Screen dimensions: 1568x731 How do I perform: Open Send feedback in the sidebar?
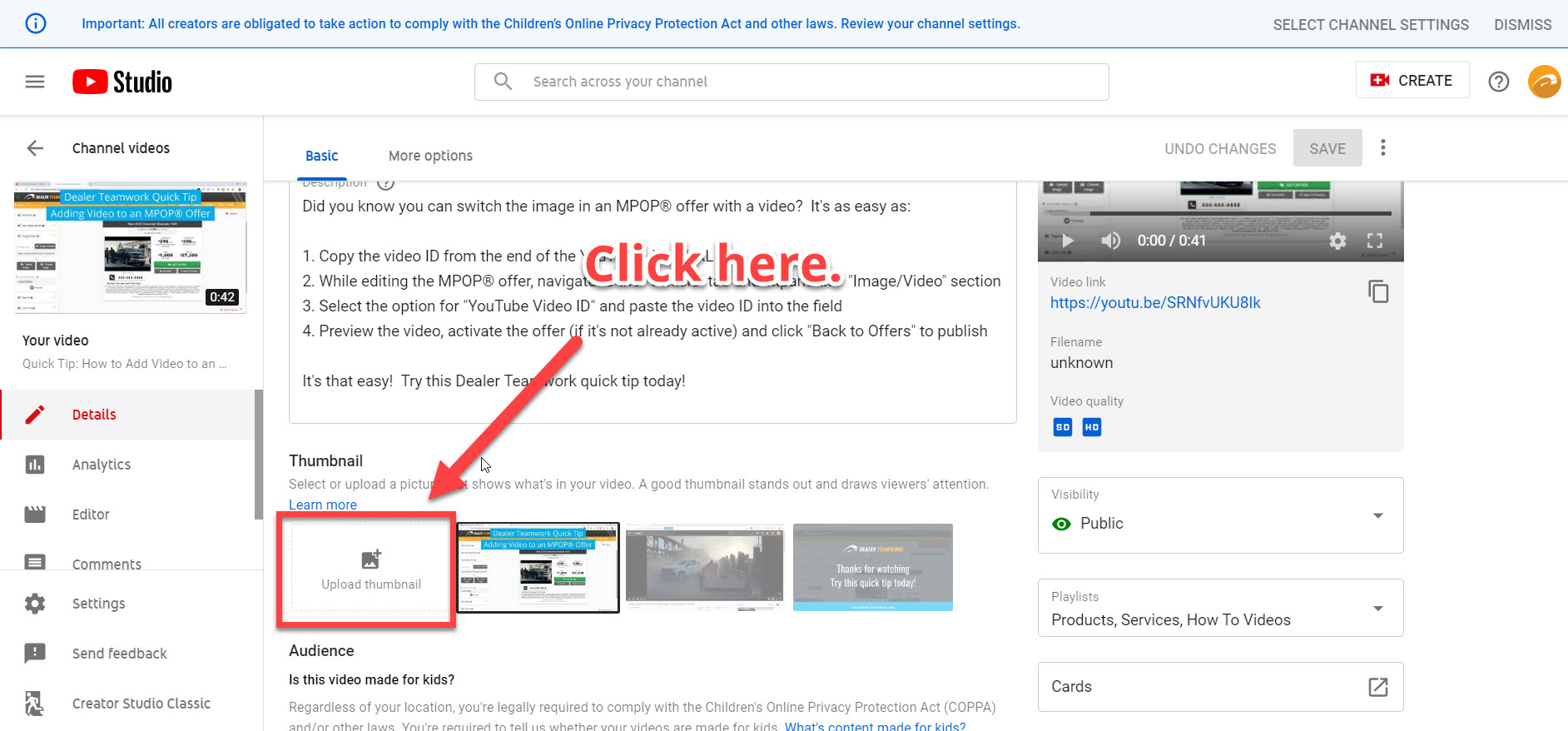pyautogui.click(x=131, y=654)
